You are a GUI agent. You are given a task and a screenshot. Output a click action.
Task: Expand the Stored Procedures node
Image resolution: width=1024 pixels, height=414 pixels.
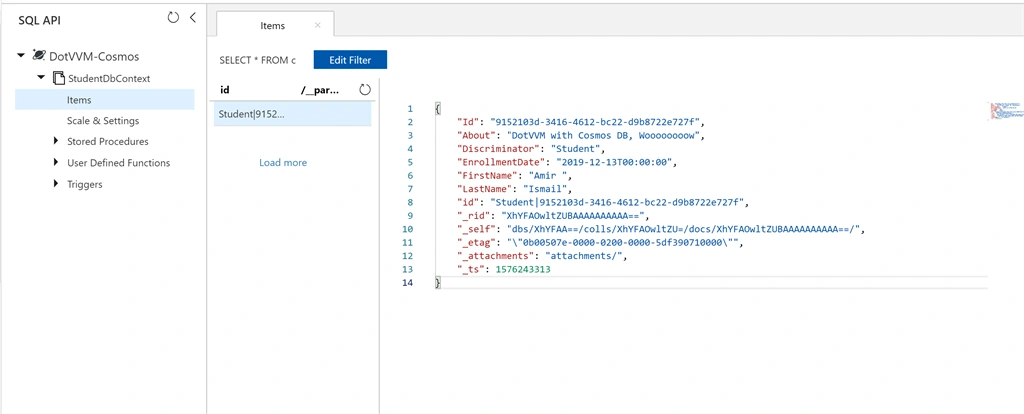point(56,141)
